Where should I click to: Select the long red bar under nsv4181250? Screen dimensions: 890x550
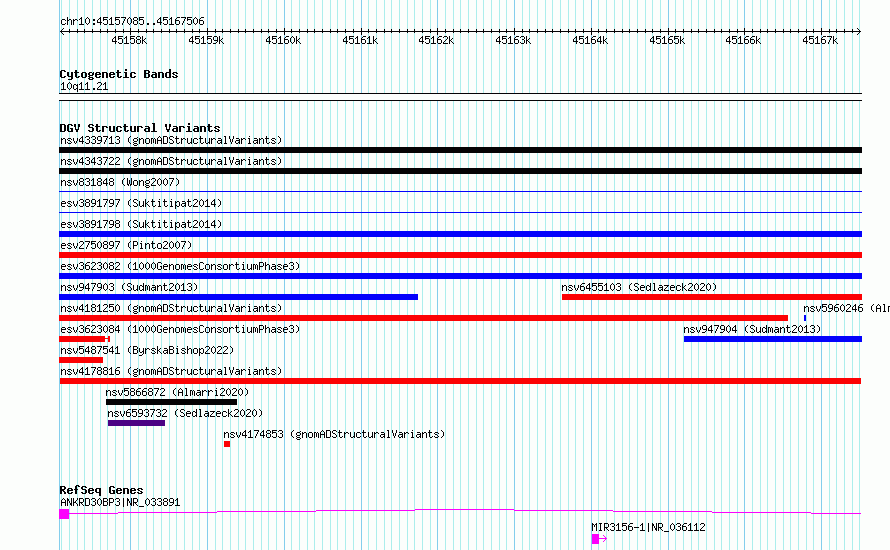tap(423, 318)
